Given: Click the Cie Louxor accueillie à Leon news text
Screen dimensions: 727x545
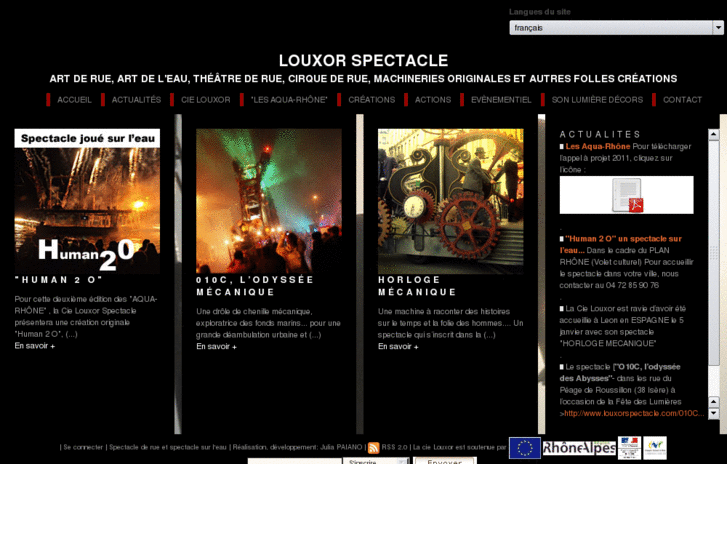Looking at the screenshot, I should coord(622,326).
